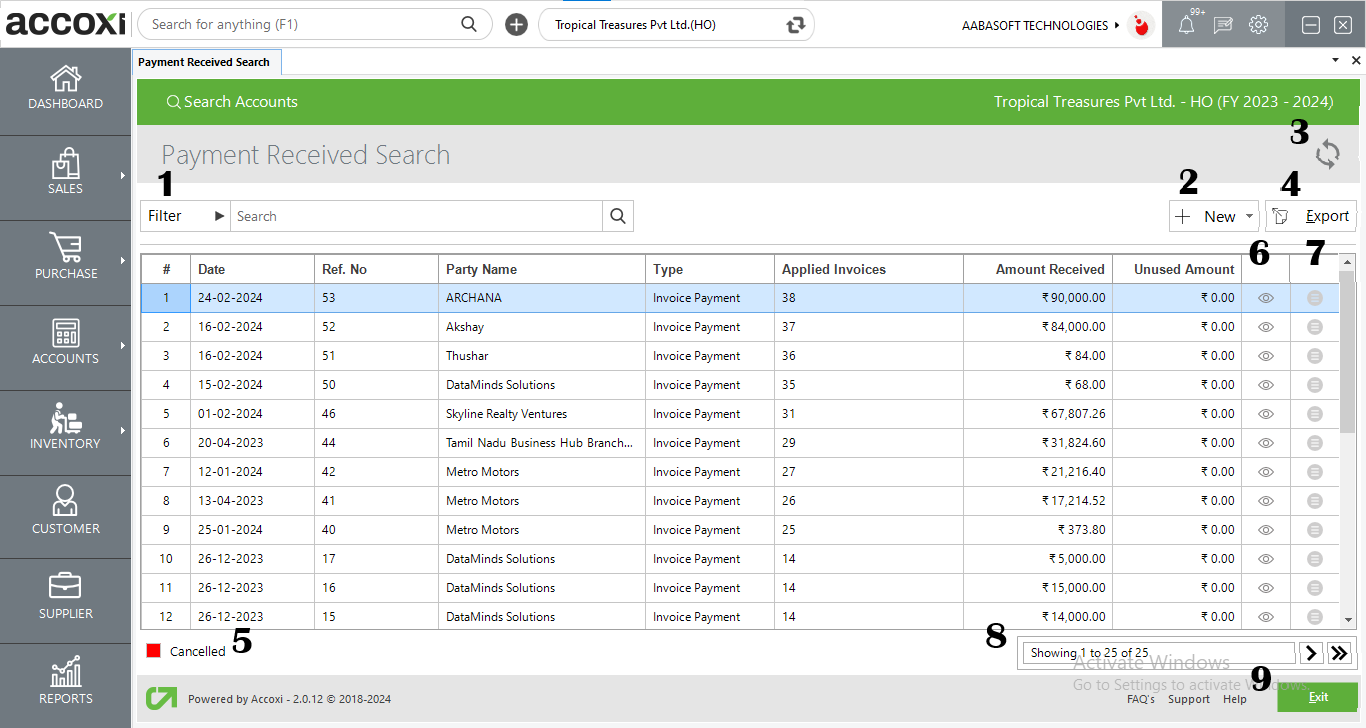Click the plus icon beside global search

pos(516,24)
